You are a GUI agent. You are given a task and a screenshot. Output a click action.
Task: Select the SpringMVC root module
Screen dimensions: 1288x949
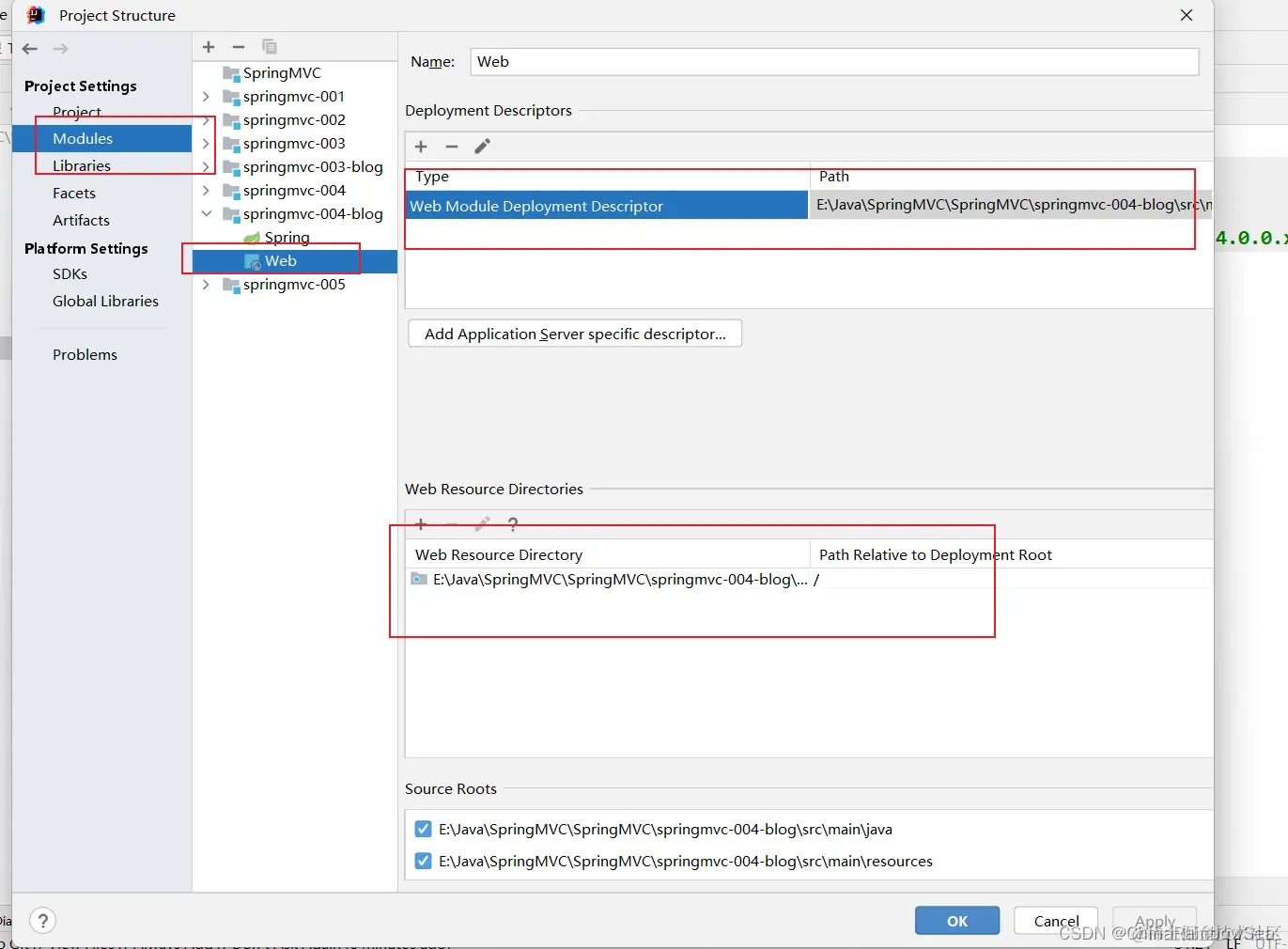282,72
